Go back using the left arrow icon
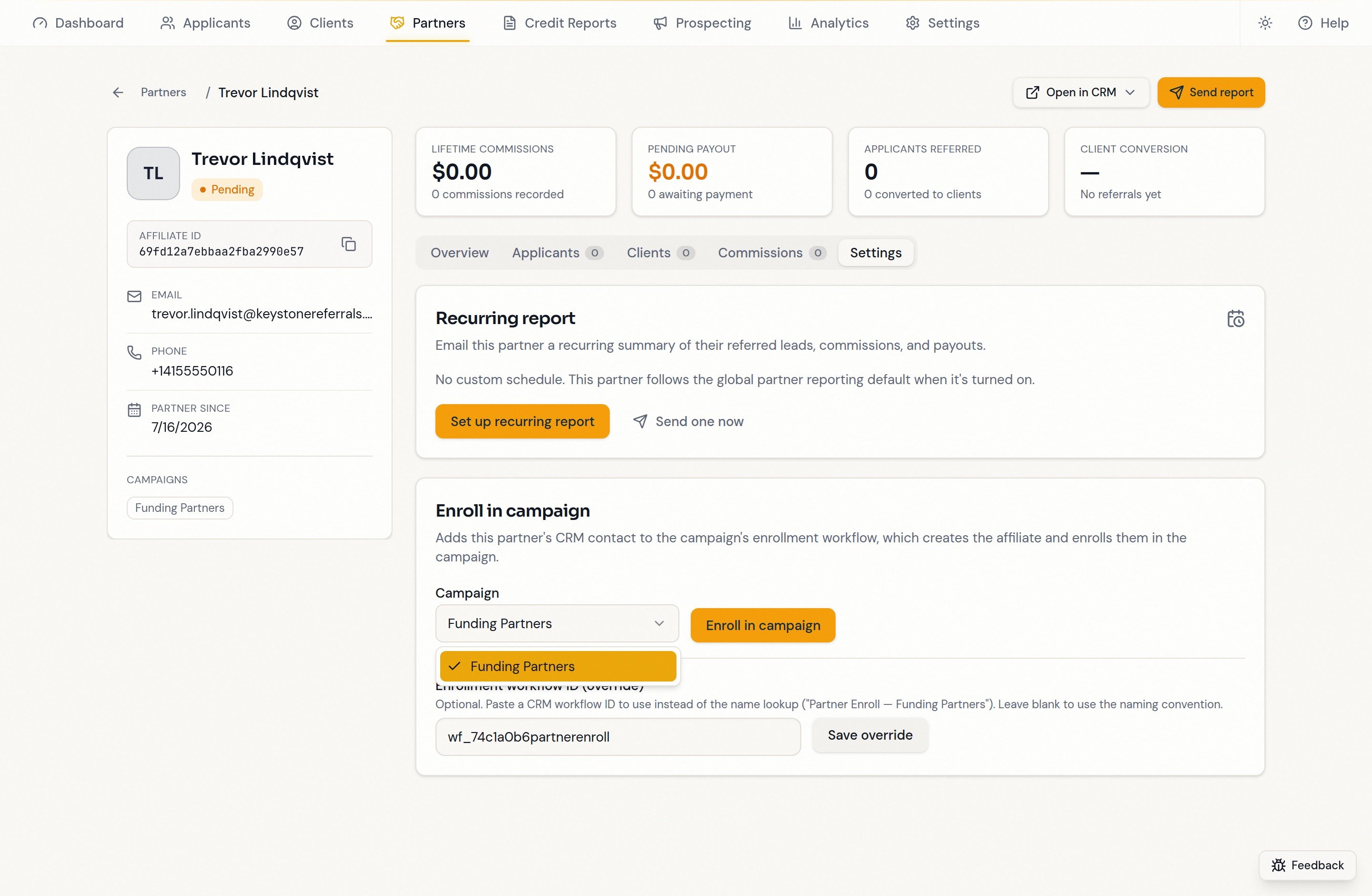1372x896 pixels. pos(118,92)
